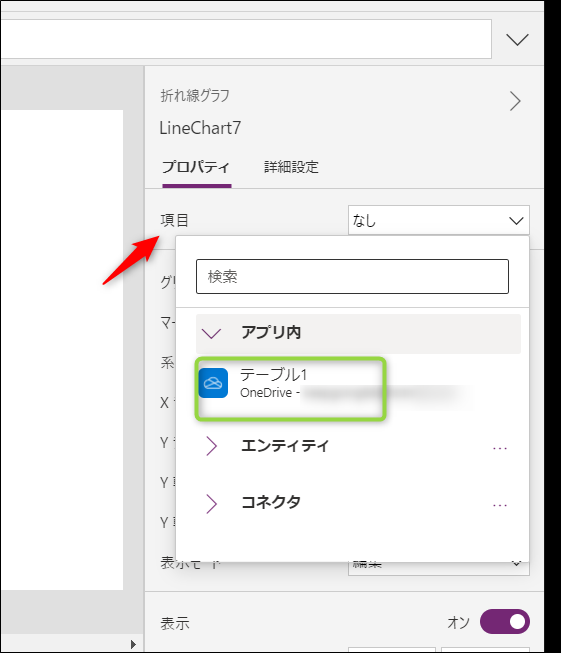Click the 項目 property label
Image resolution: width=561 pixels, height=653 pixels.
point(175,220)
